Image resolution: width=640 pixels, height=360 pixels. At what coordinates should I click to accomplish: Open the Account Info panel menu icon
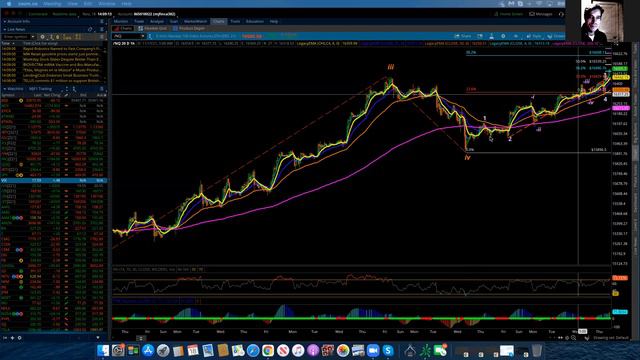coord(102,21)
